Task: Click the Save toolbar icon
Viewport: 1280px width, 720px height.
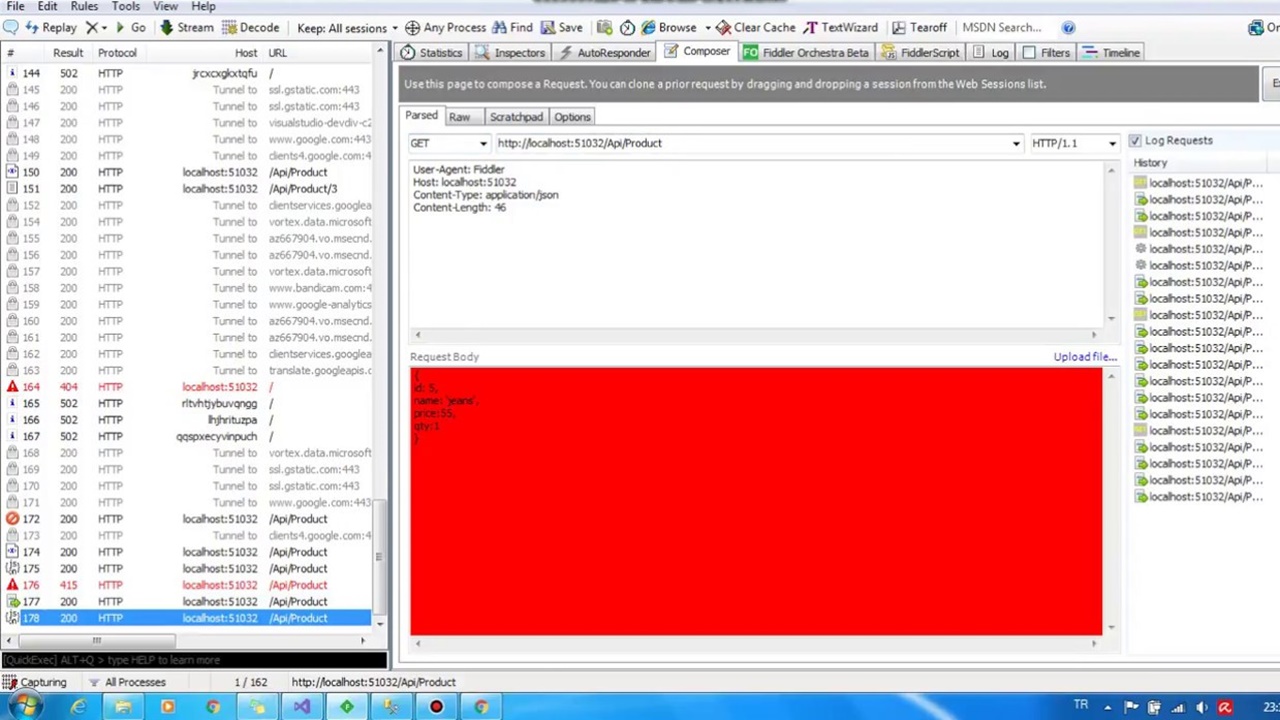Action: pyautogui.click(x=548, y=28)
